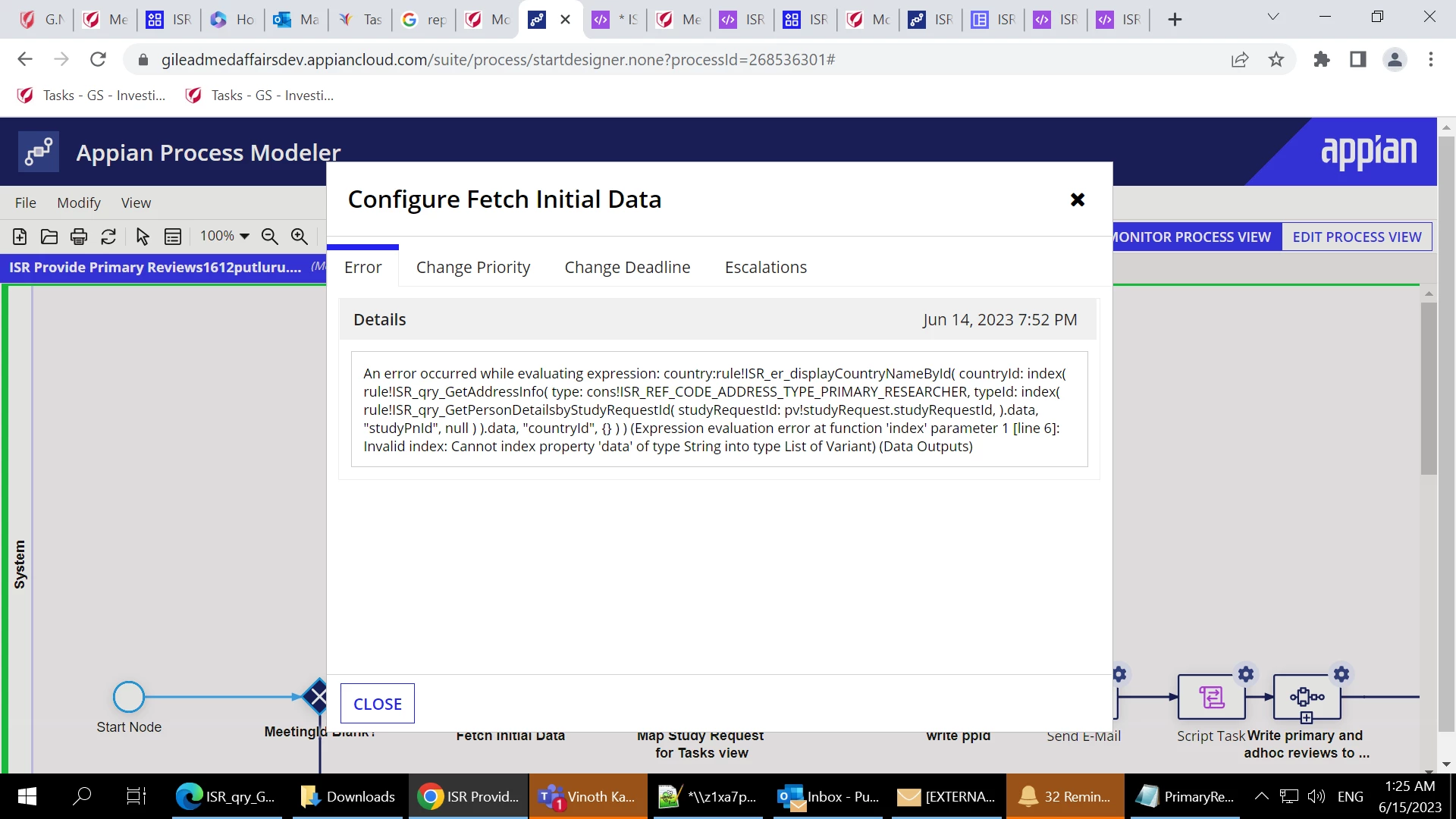Click the page scrollbar up arrow
The width and height of the screenshot is (1456, 819).
[x=1446, y=127]
